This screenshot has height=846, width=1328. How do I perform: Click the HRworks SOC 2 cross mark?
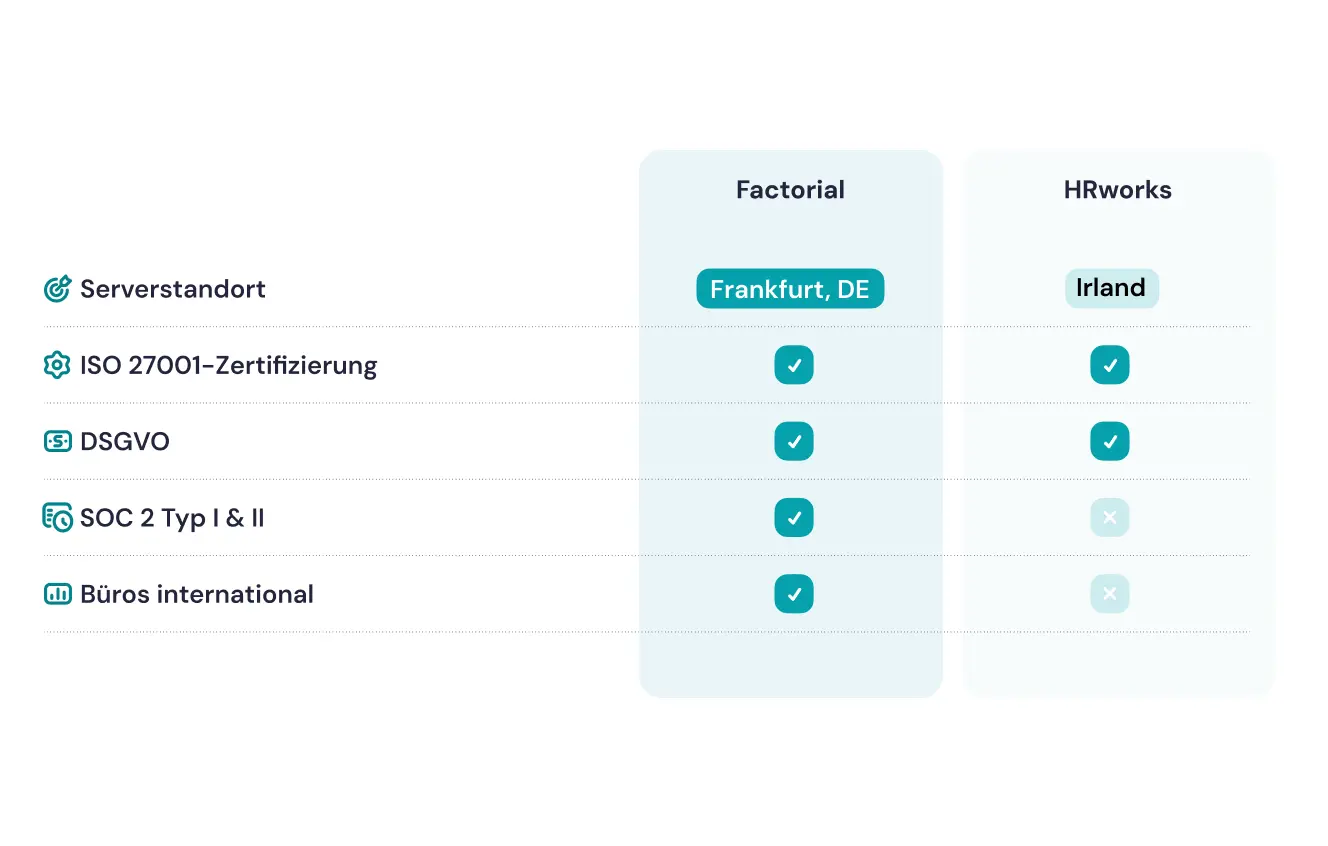1110,518
